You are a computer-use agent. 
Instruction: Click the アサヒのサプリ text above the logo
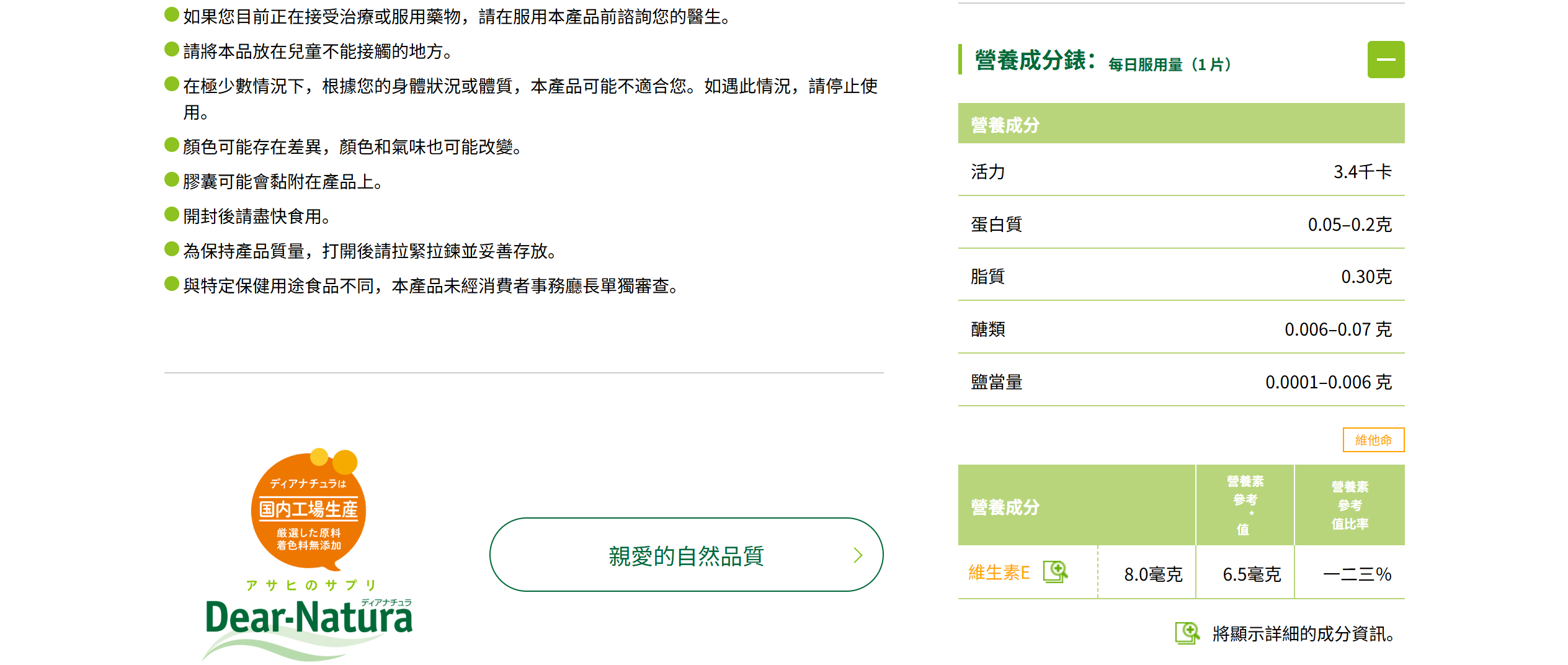[x=311, y=585]
